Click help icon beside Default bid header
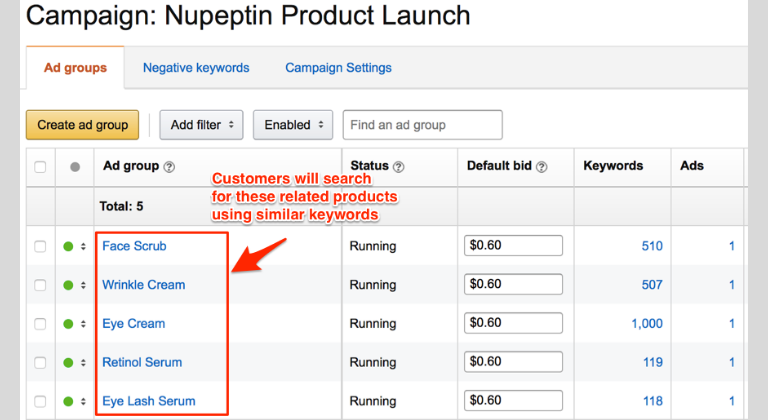Screen dimensions: 768x420 point(542,167)
